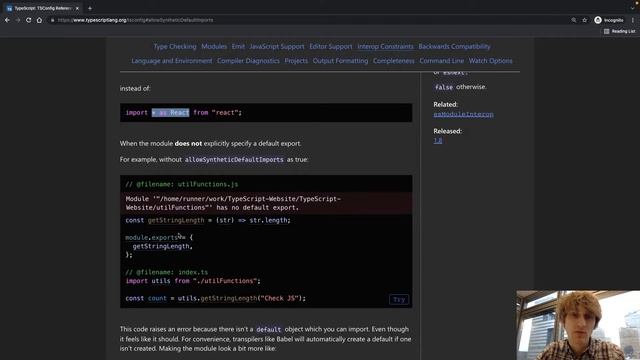Open the Language and Environment section link

pyautogui.click(x=172, y=61)
